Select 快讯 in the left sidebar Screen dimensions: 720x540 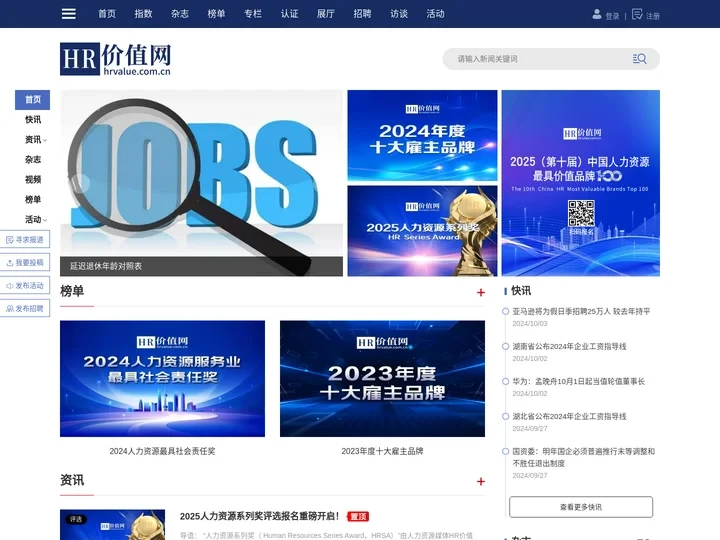33,119
